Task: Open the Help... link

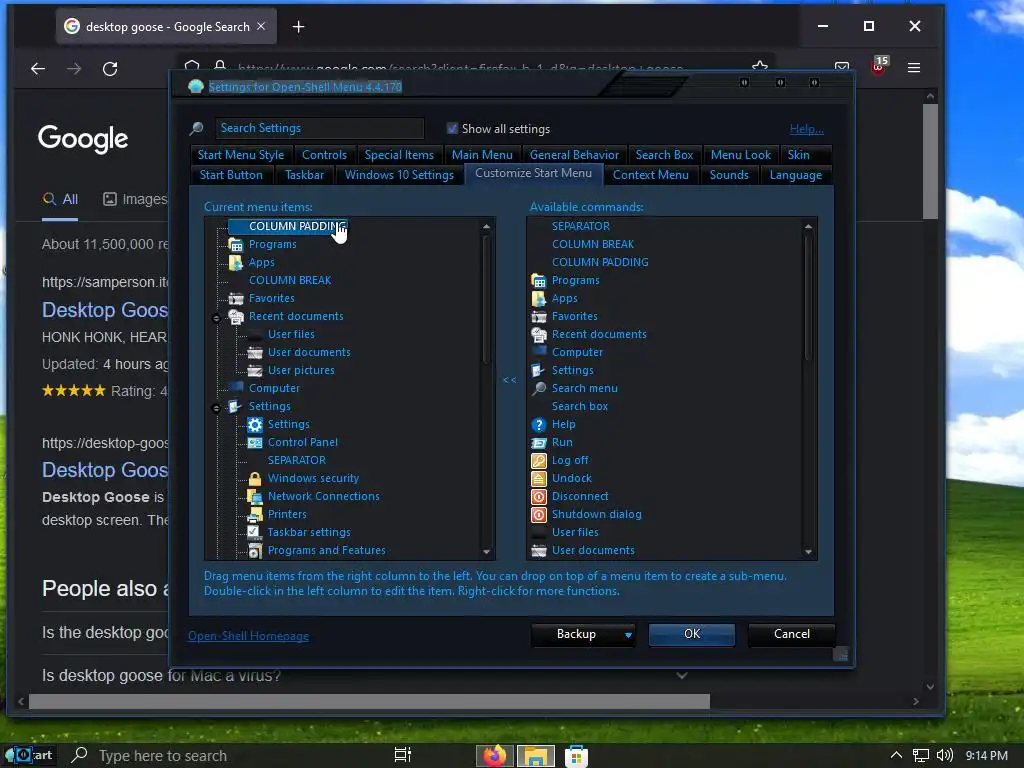Action: point(807,129)
